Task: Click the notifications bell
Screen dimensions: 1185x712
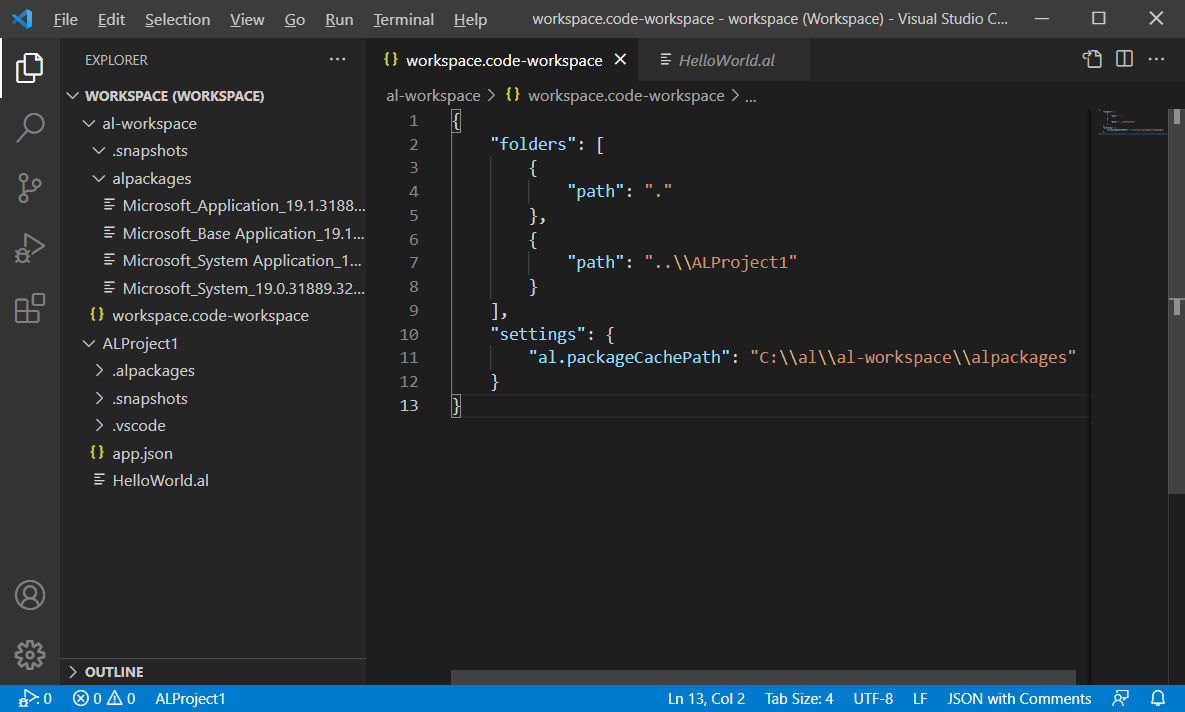Action: coord(1158,698)
